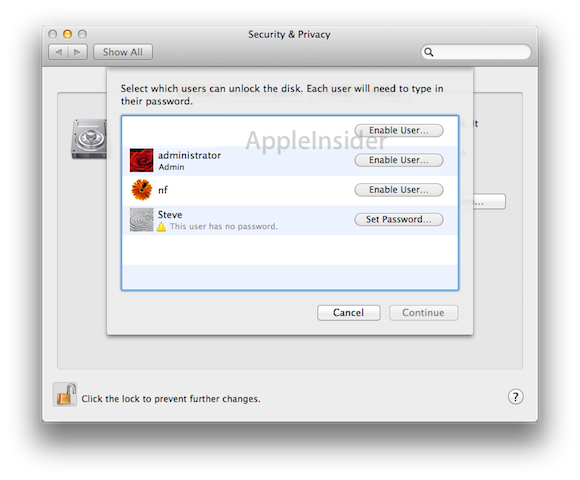Select the nf orange flower avatar
580x480 pixels.
pos(142,190)
